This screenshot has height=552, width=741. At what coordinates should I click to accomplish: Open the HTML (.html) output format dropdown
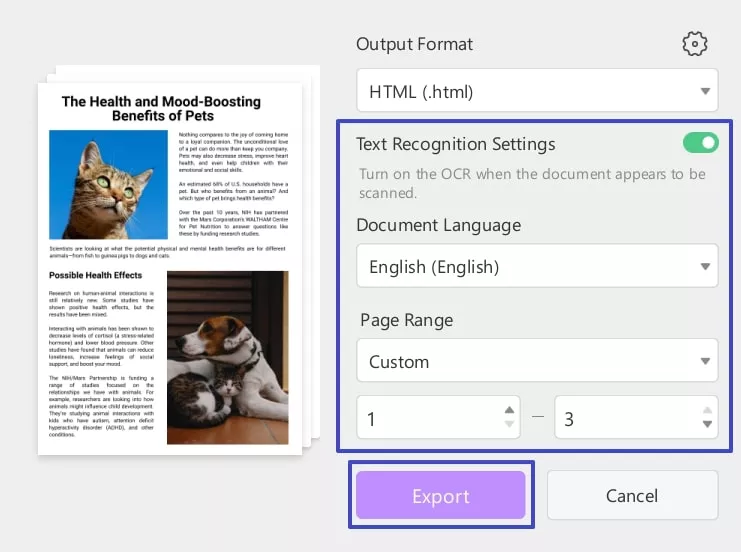pyautogui.click(x=537, y=91)
